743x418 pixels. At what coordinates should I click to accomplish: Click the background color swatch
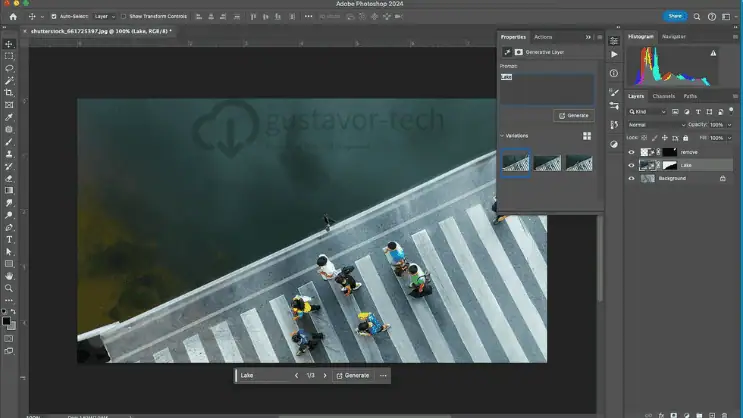pyautogui.click(x=11, y=326)
